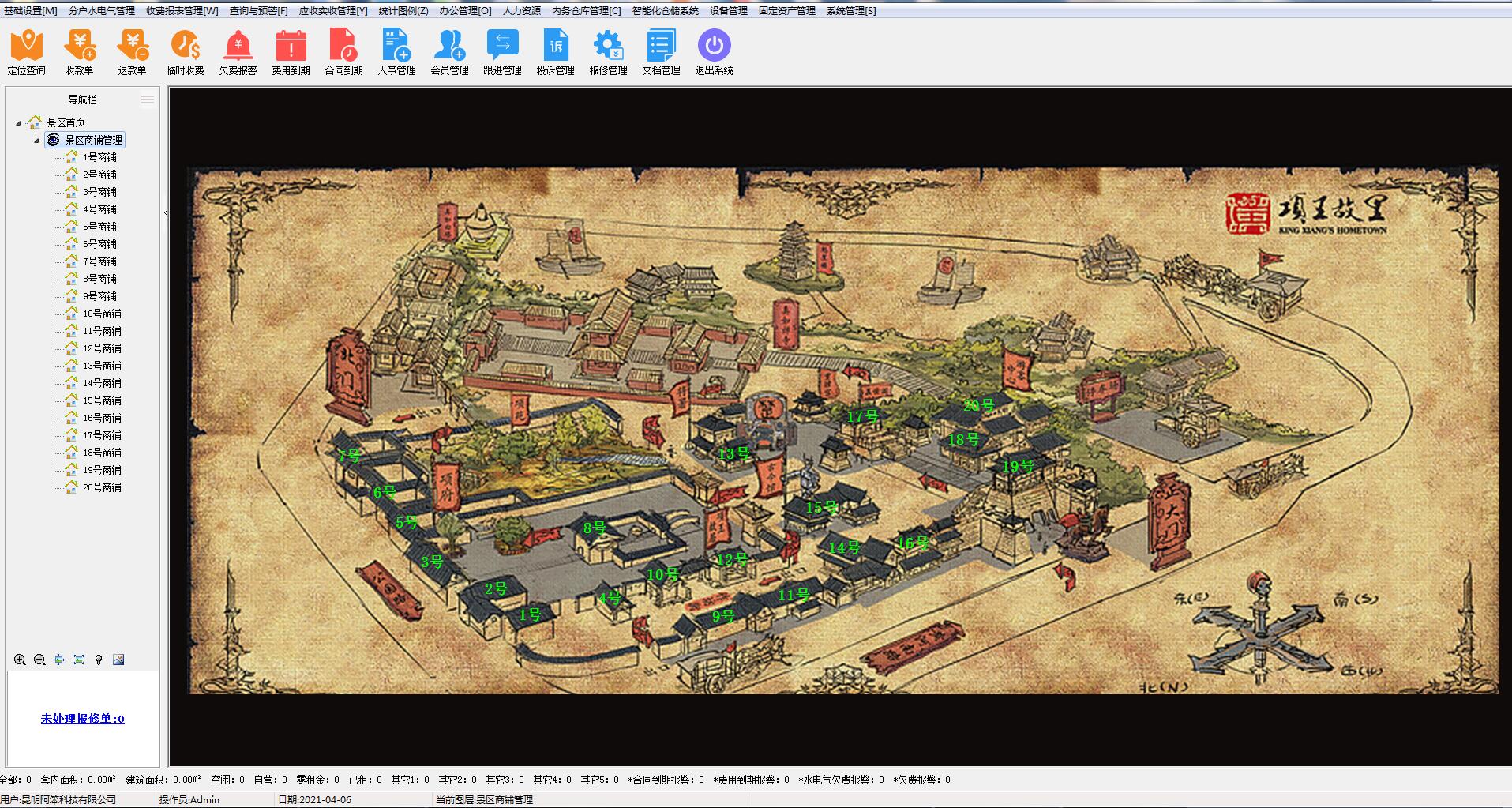
Task: Select 2号商铺 in the tree
Action: pos(99,175)
